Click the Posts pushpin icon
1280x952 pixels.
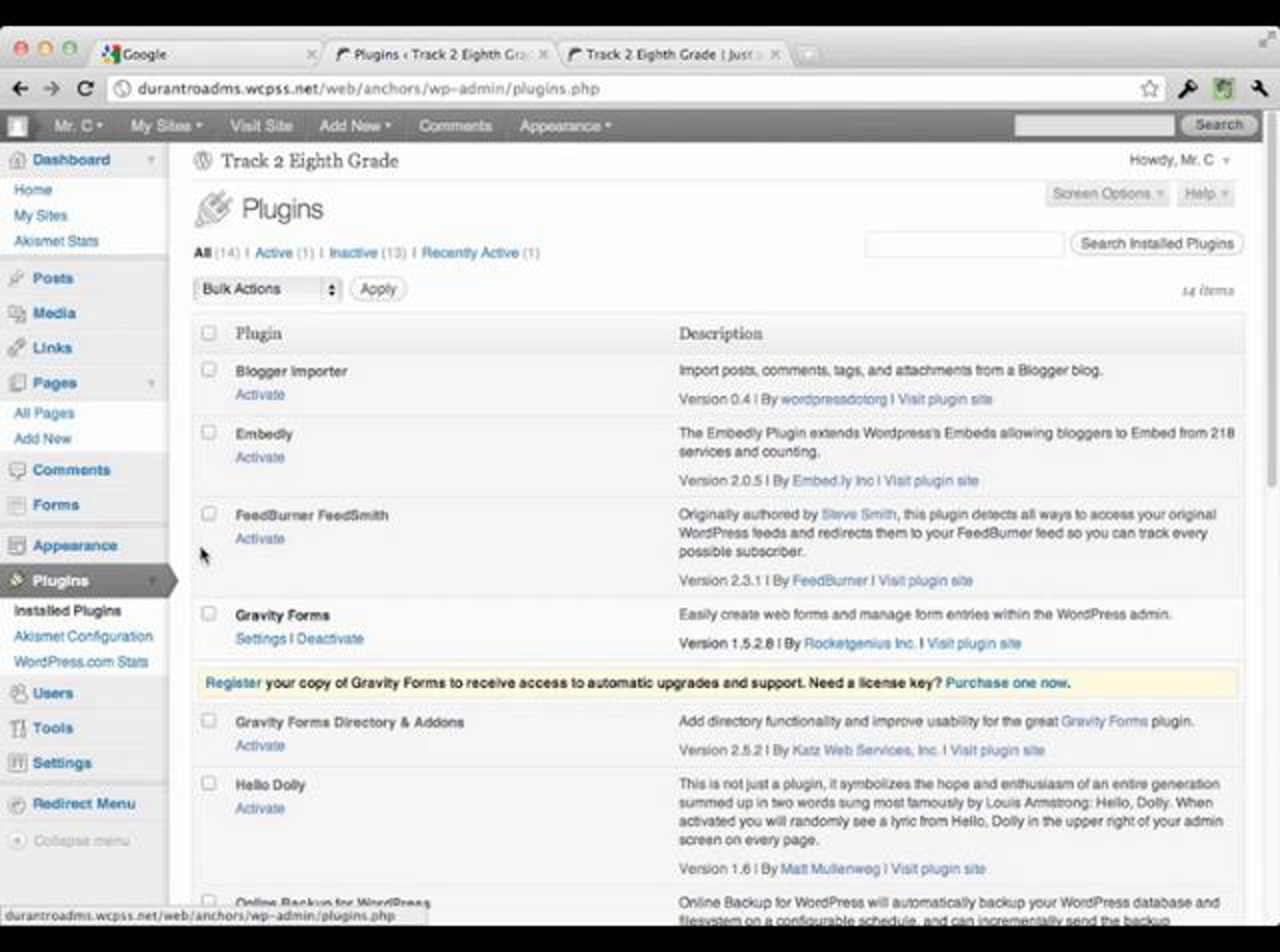[x=17, y=278]
